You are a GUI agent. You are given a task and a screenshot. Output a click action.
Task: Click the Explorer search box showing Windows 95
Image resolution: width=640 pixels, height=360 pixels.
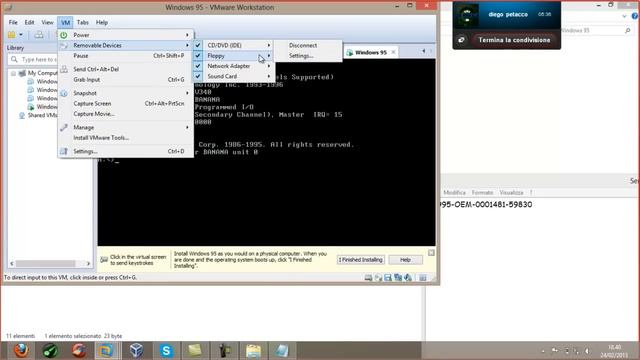pyautogui.click(x=596, y=31)
